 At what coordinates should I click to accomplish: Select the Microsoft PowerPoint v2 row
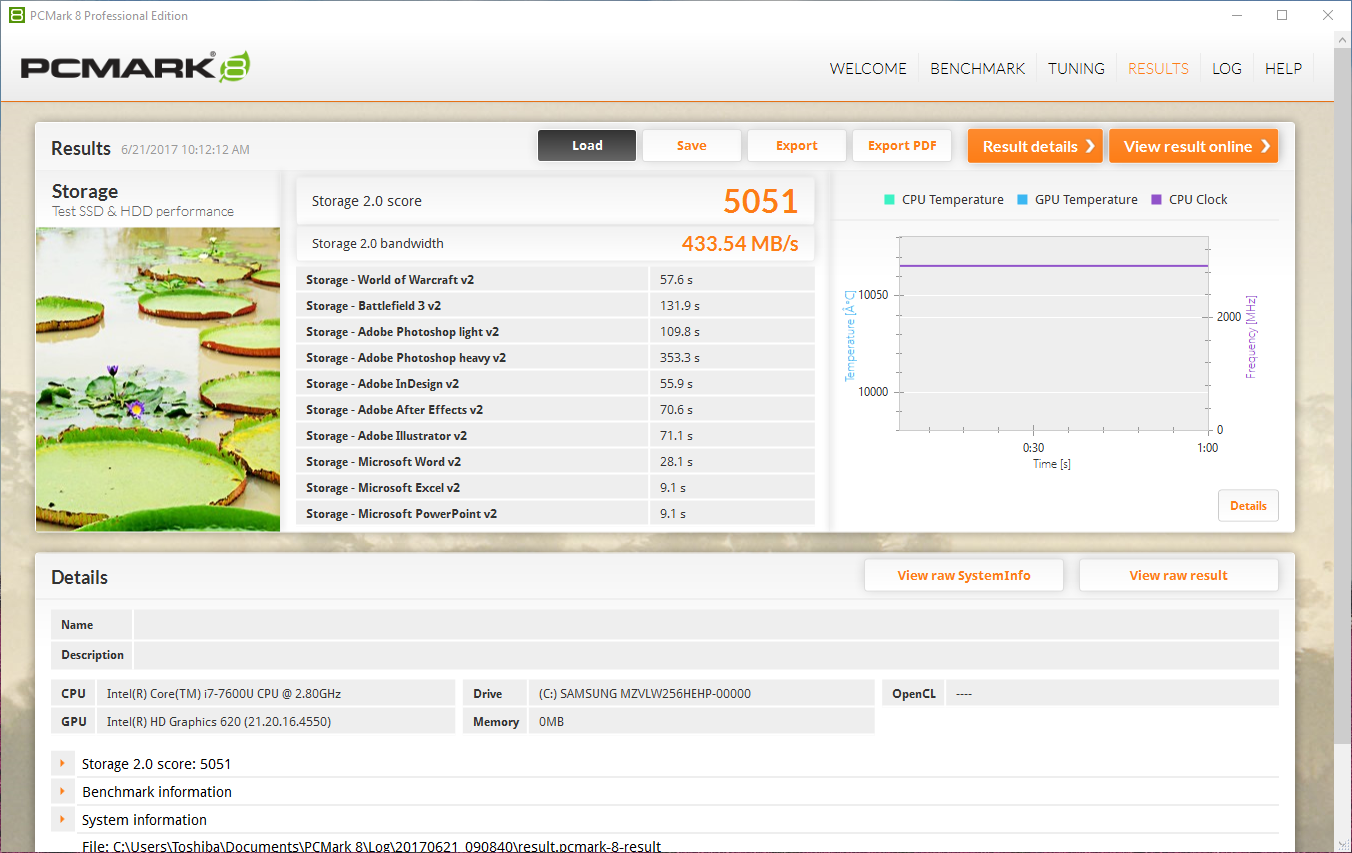pyautogui.click(x=555, y=514)
